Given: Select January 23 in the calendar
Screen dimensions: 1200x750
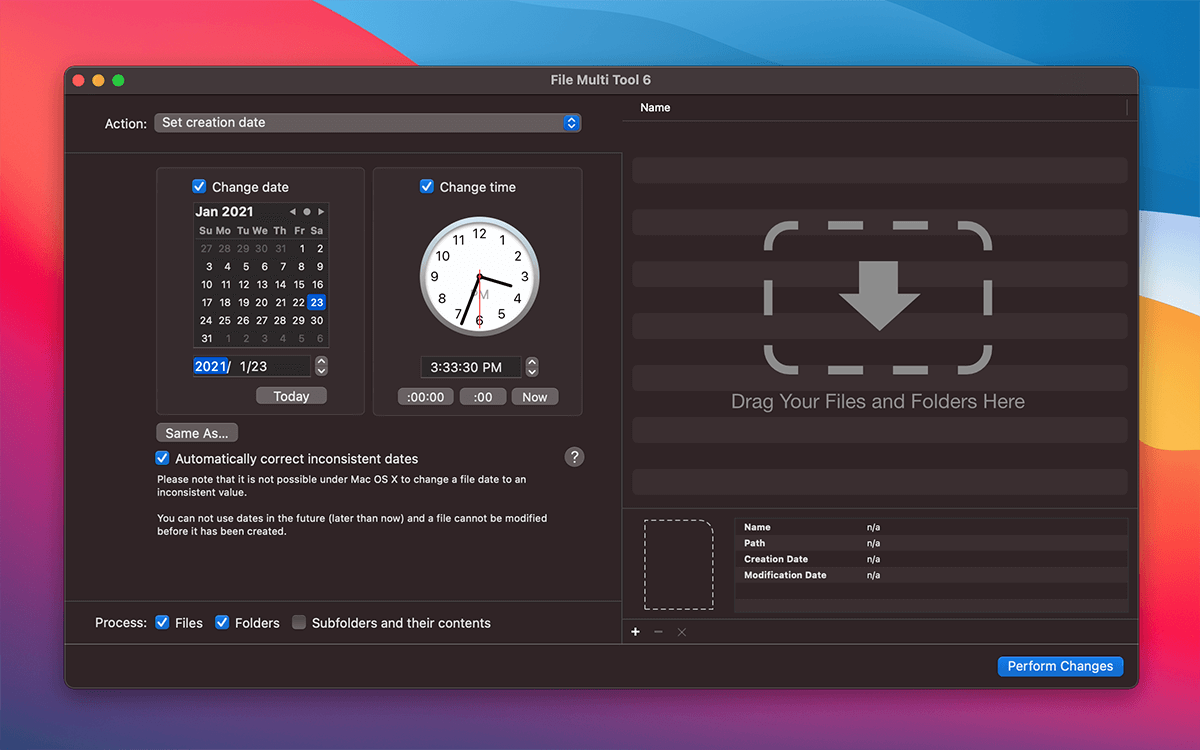Looking at the screenshot, I should (x=317, y=302).
